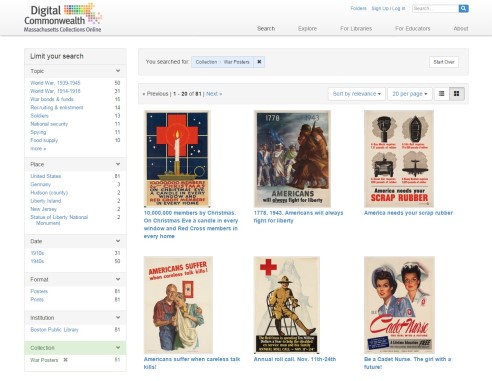492x381 pixels.
Task: Open the 20 per page dropdown
Action: tap(410, 94)
